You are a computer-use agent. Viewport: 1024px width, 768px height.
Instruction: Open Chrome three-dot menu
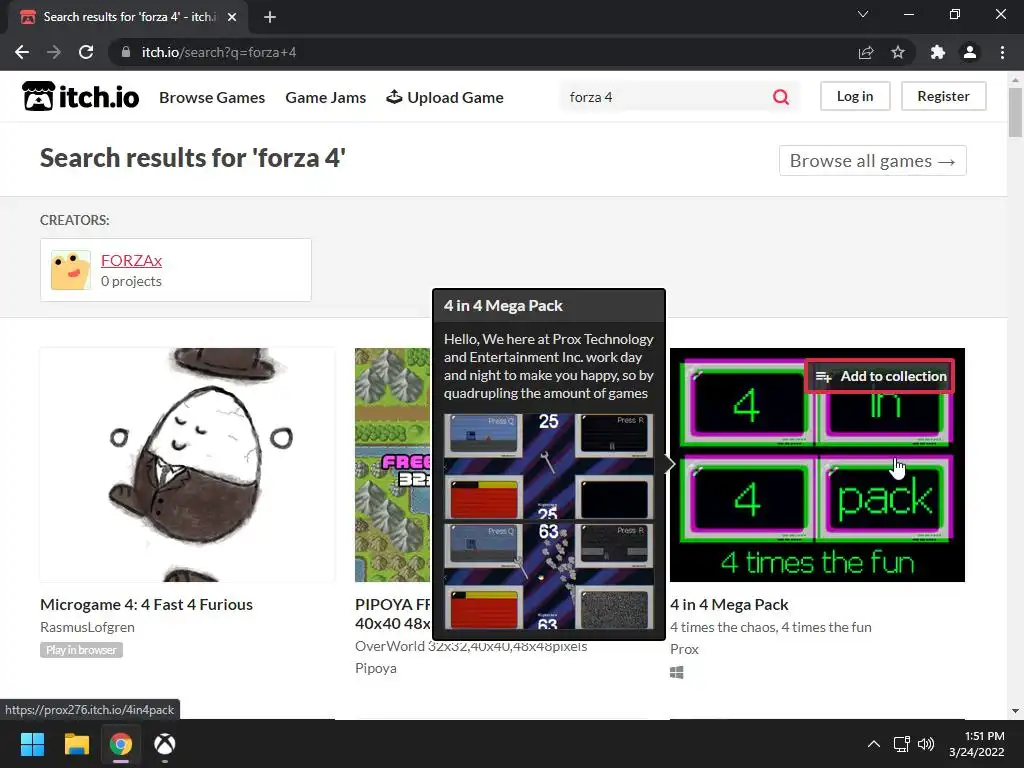point(1002,52)
